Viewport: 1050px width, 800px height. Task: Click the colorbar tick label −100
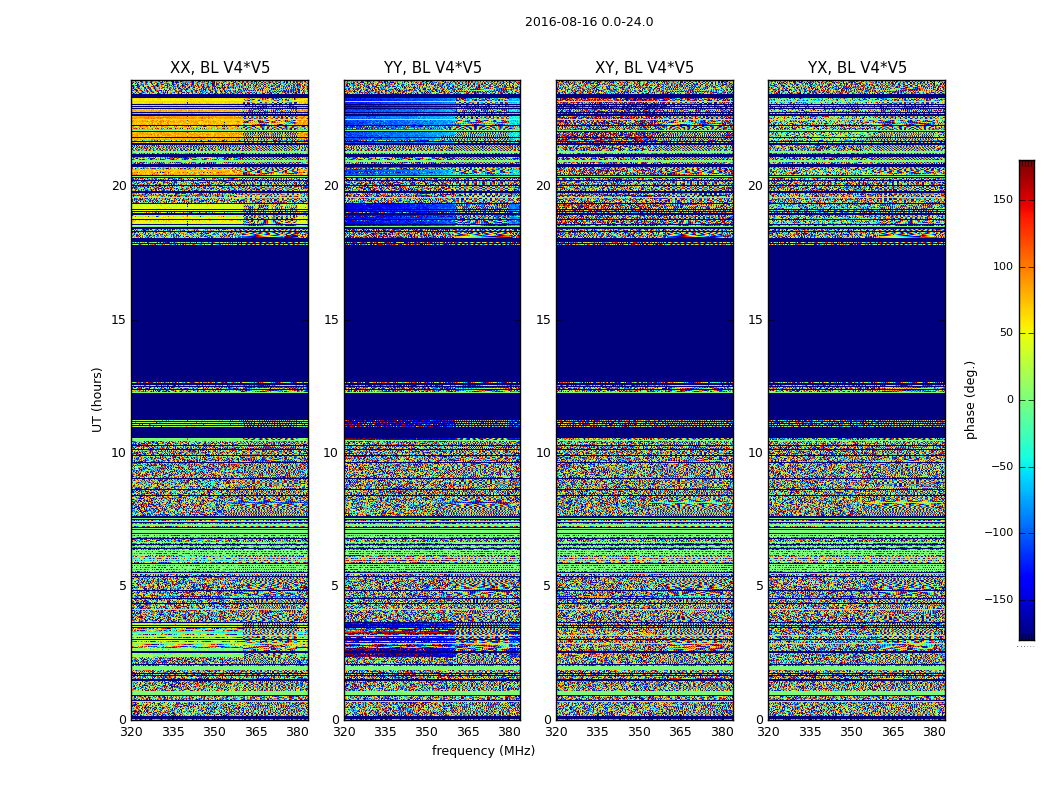pyautogui.click(x=999, y=532)
